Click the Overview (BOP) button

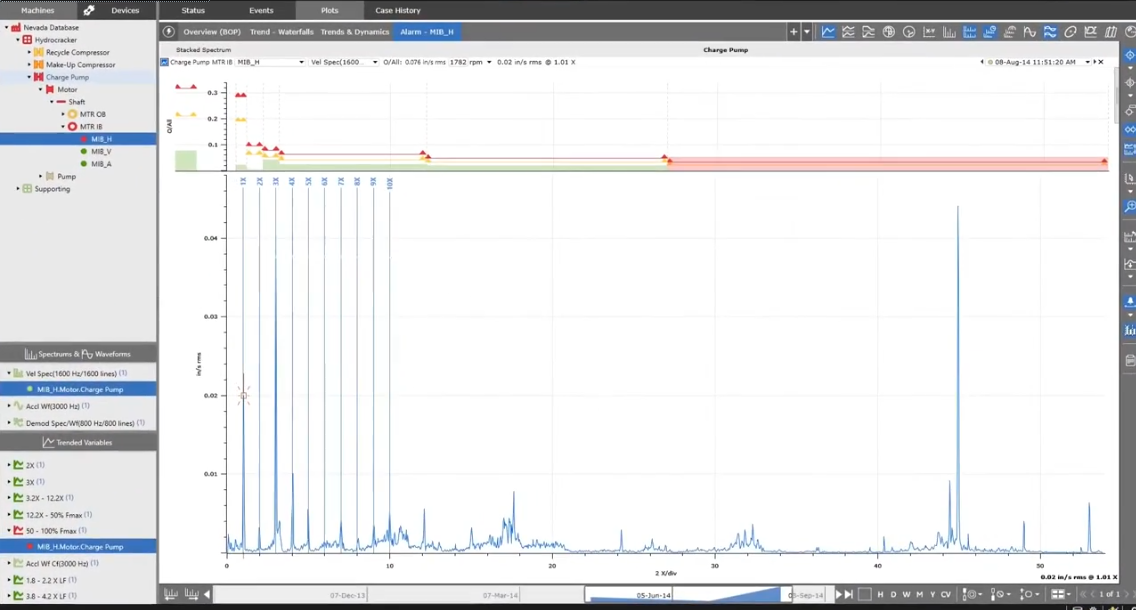coord(211,32)
